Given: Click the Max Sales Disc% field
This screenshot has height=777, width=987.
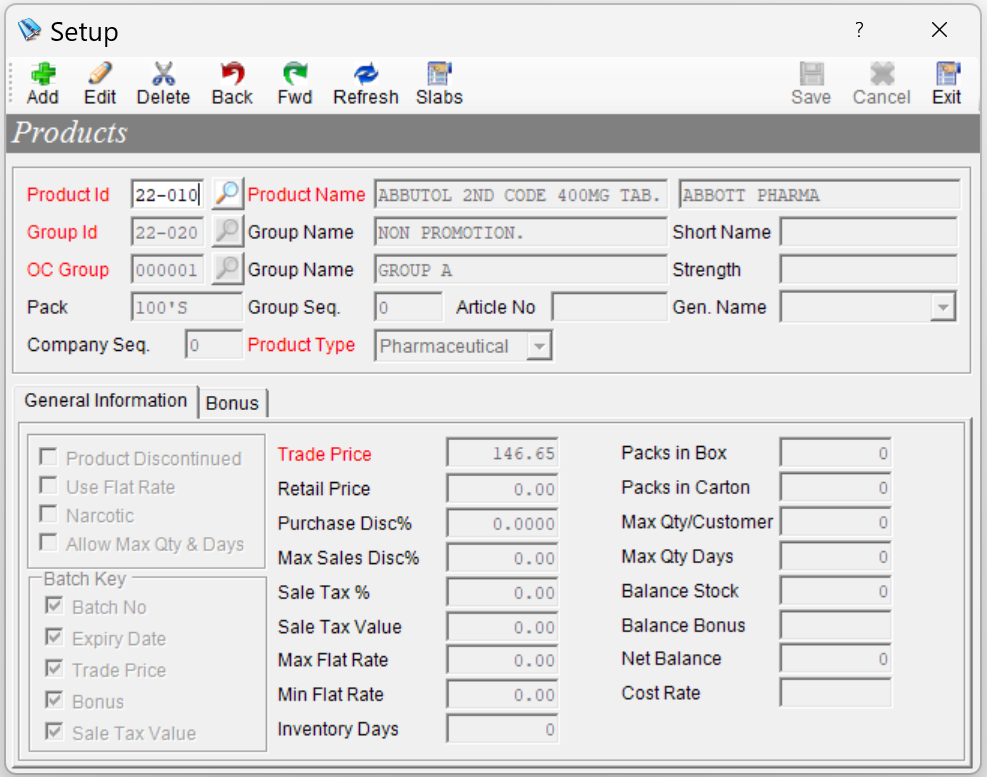Looking at the screenshot, I should (x=502, y=558).
